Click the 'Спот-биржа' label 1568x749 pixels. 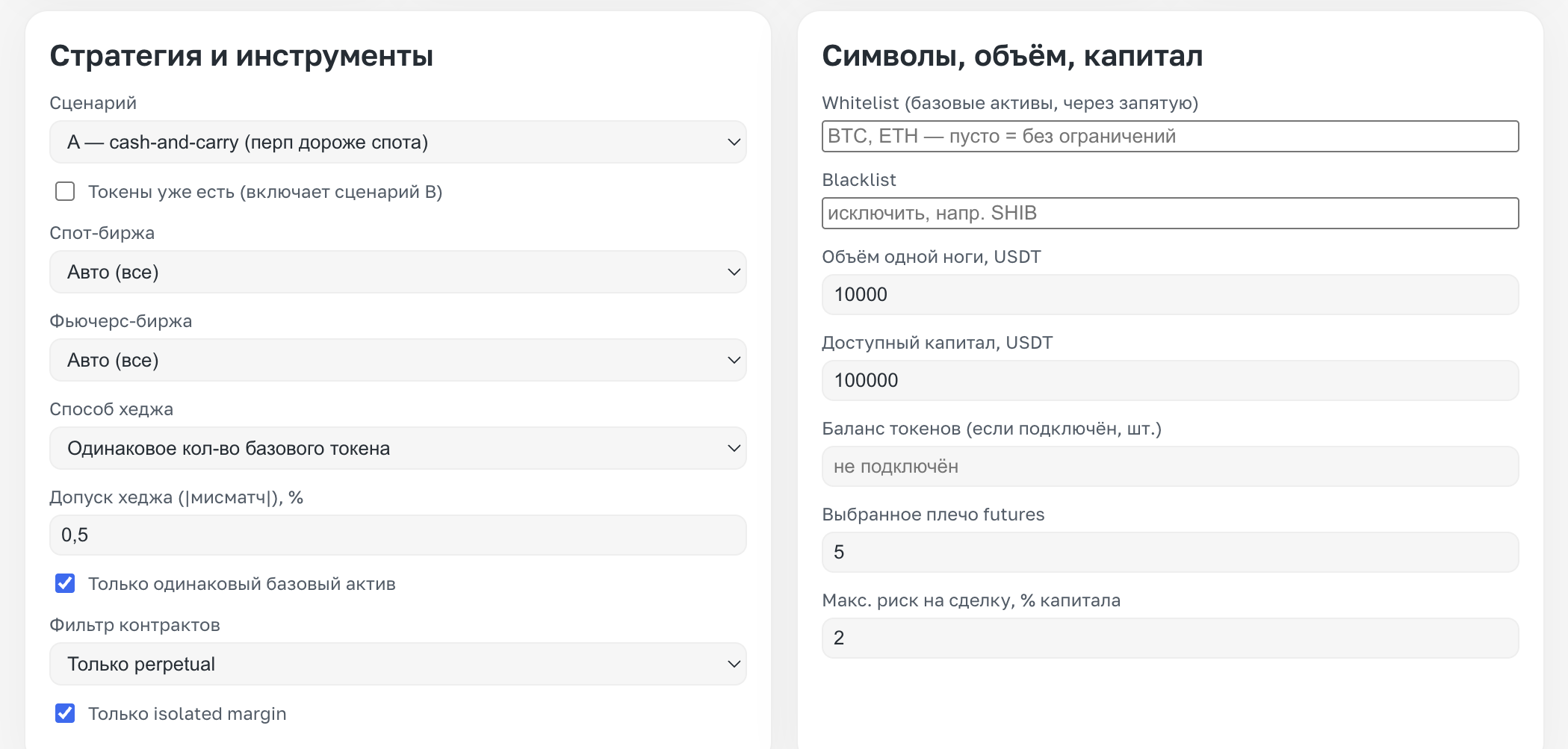[x=102, y=233]
